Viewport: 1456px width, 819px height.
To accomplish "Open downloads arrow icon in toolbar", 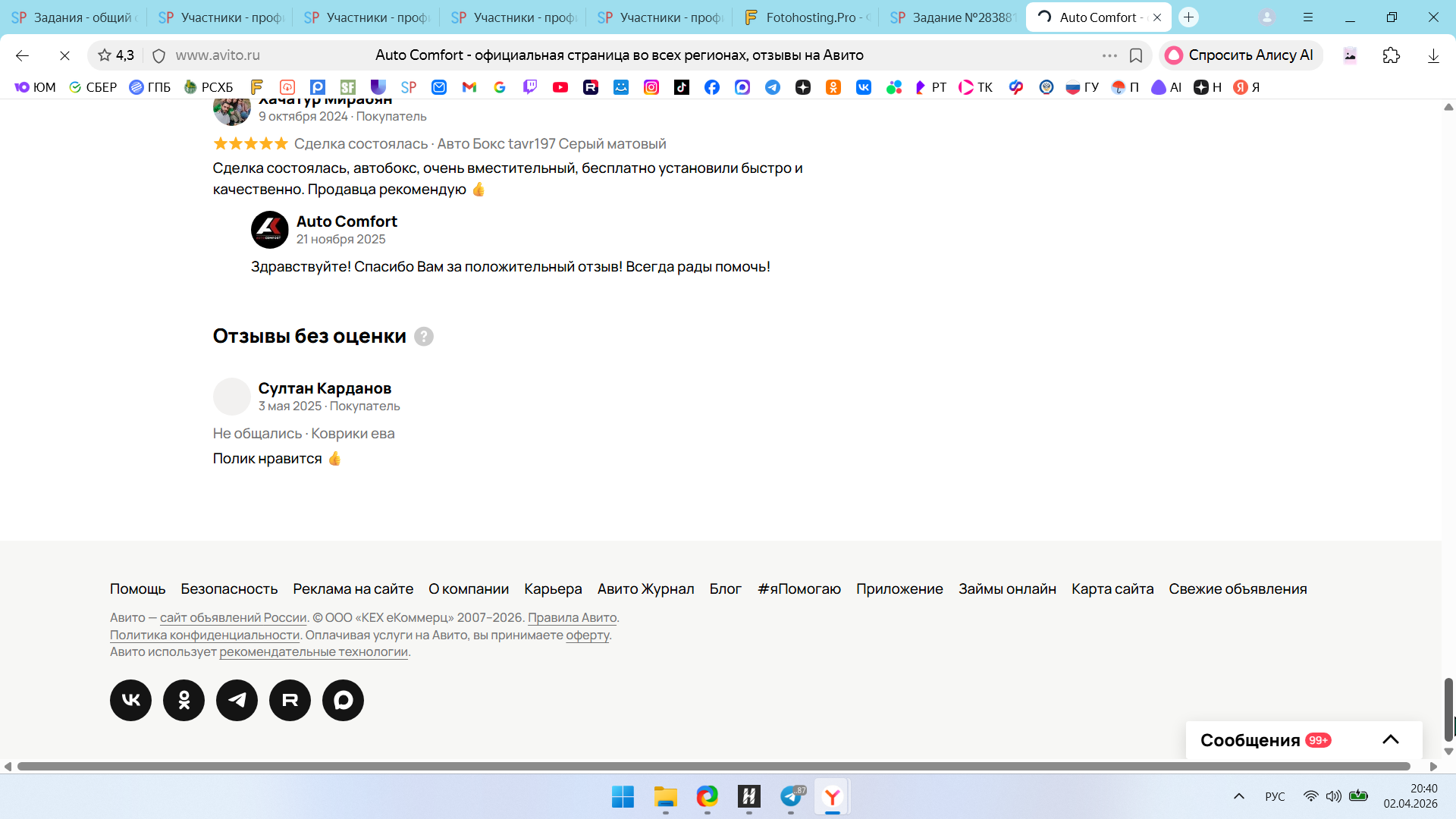I will point(1432,55).
